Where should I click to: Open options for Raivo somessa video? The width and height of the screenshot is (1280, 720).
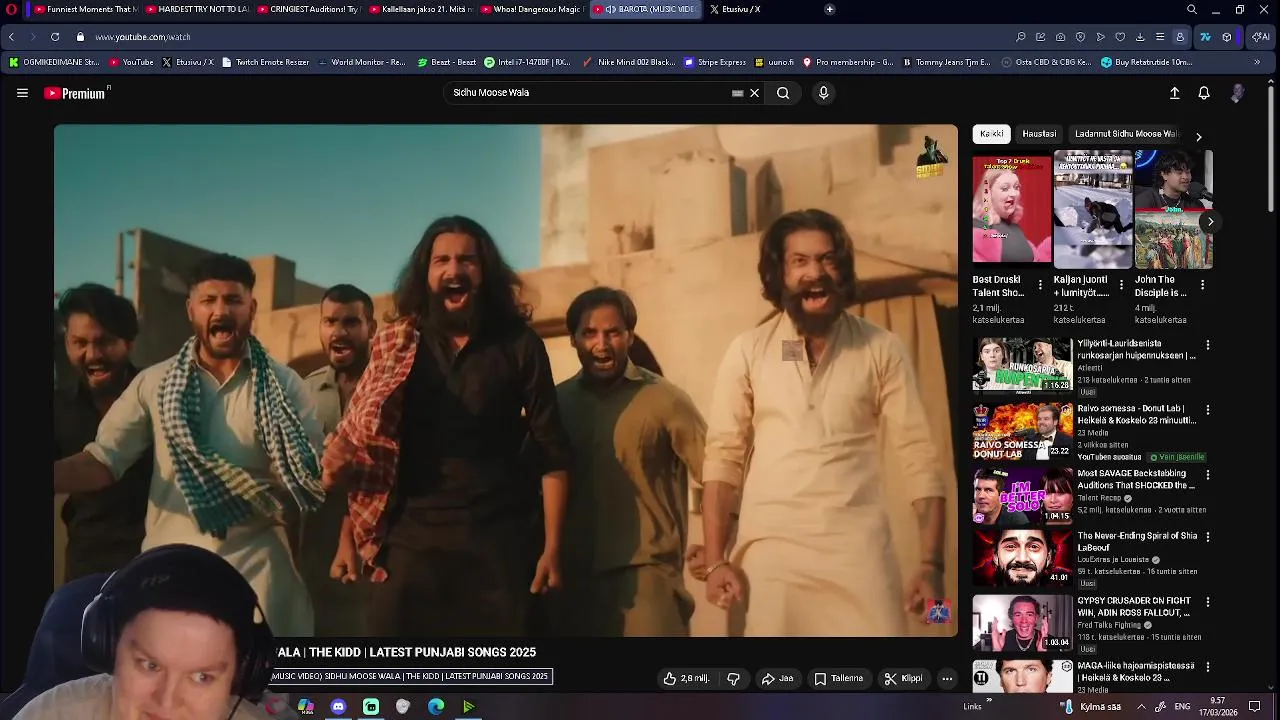[1208, 410]
